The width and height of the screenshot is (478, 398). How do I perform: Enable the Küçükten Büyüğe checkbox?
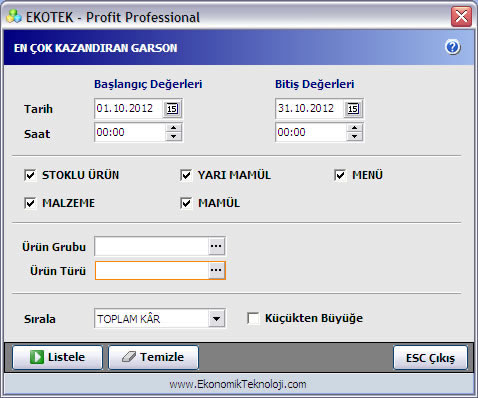click(x=253, y=318)
